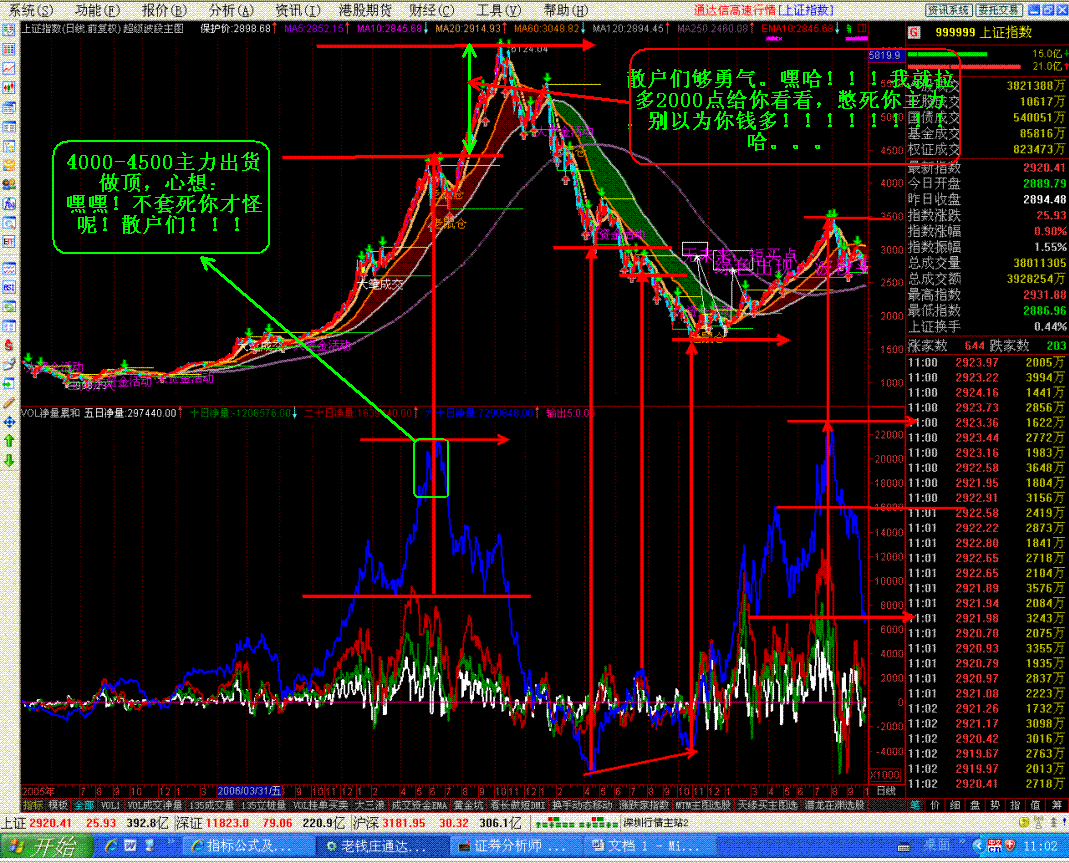Open the 功能(F) menu
1069x863 pixels.
click(97, 10)
